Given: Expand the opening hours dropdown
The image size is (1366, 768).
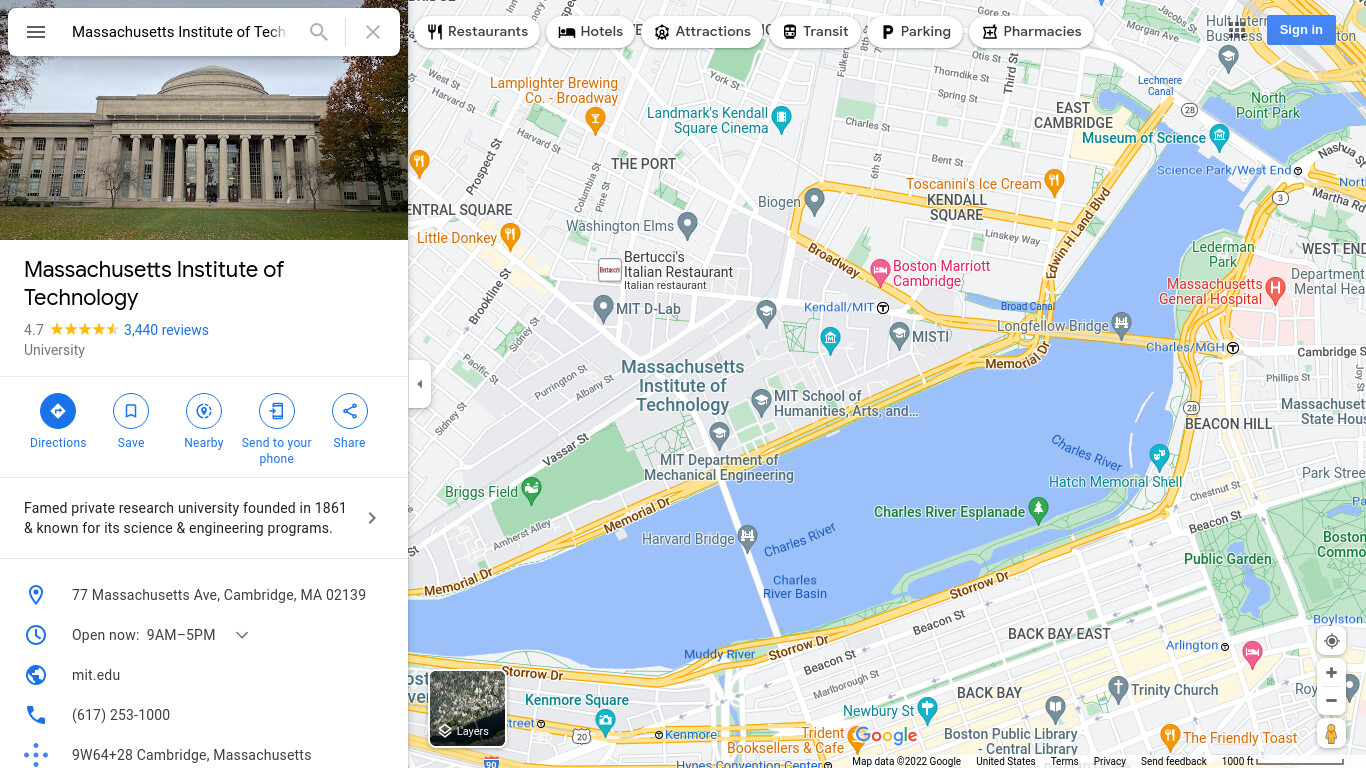Looking at the screenshot, I should point(242,635).
